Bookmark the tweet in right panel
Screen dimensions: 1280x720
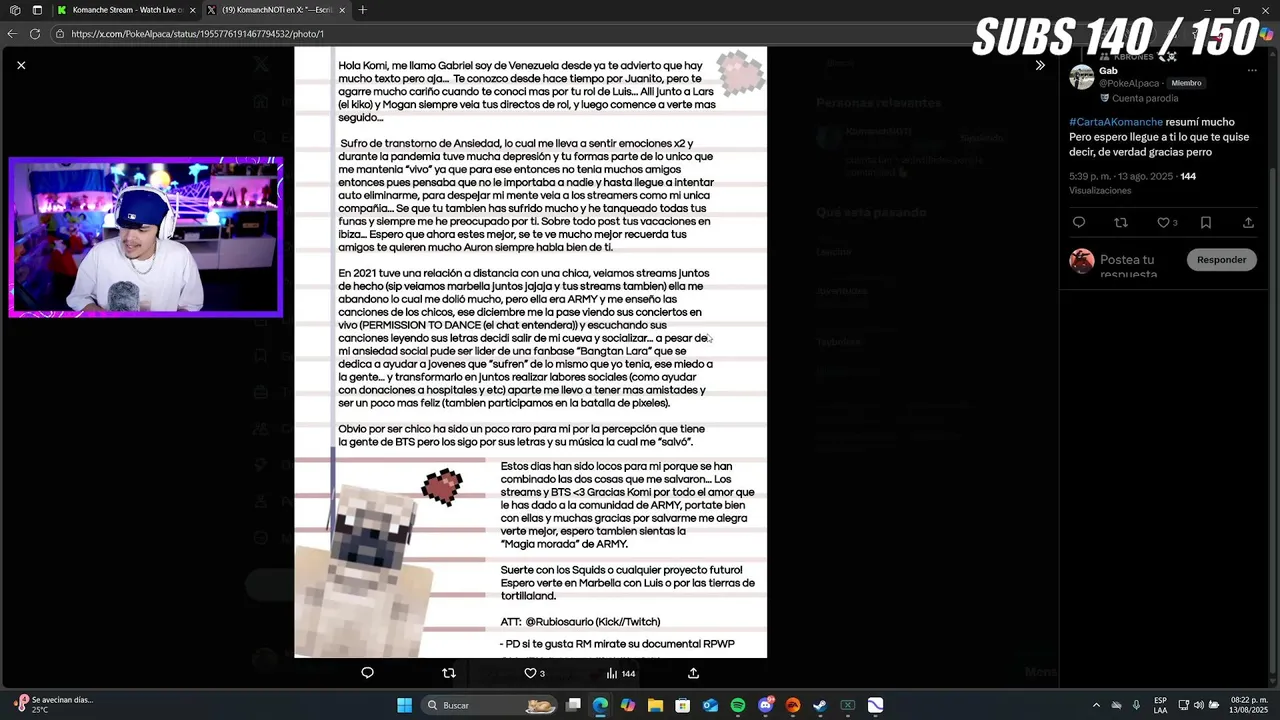tap(1206, 223)
